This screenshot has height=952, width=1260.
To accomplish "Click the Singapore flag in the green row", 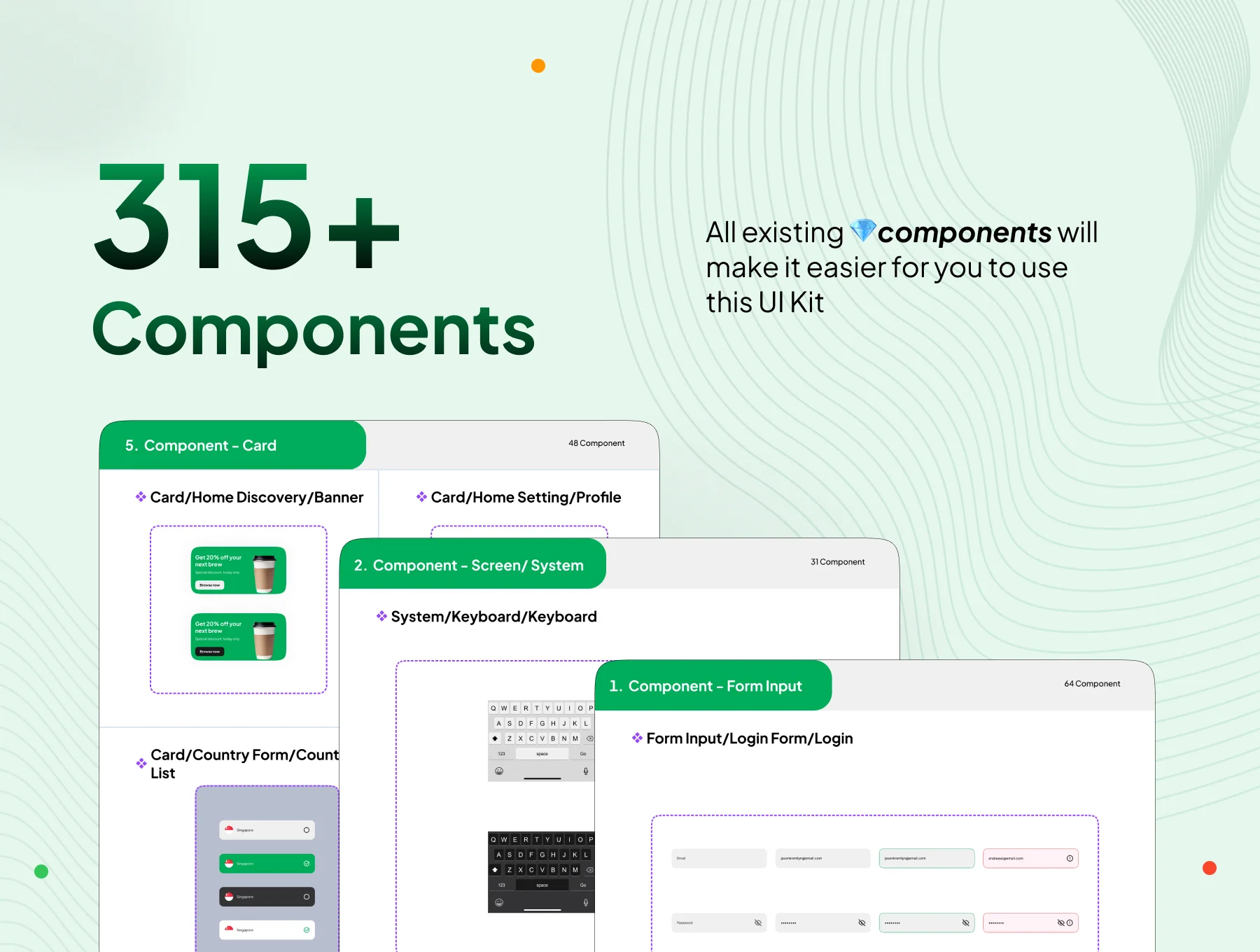I will point(229,863).
